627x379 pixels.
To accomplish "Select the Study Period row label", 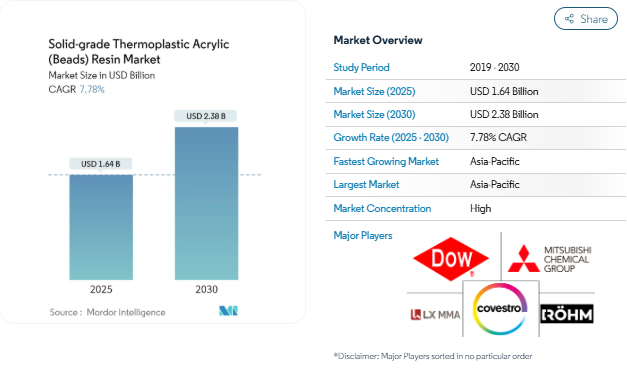I will [x=361, y=67].
